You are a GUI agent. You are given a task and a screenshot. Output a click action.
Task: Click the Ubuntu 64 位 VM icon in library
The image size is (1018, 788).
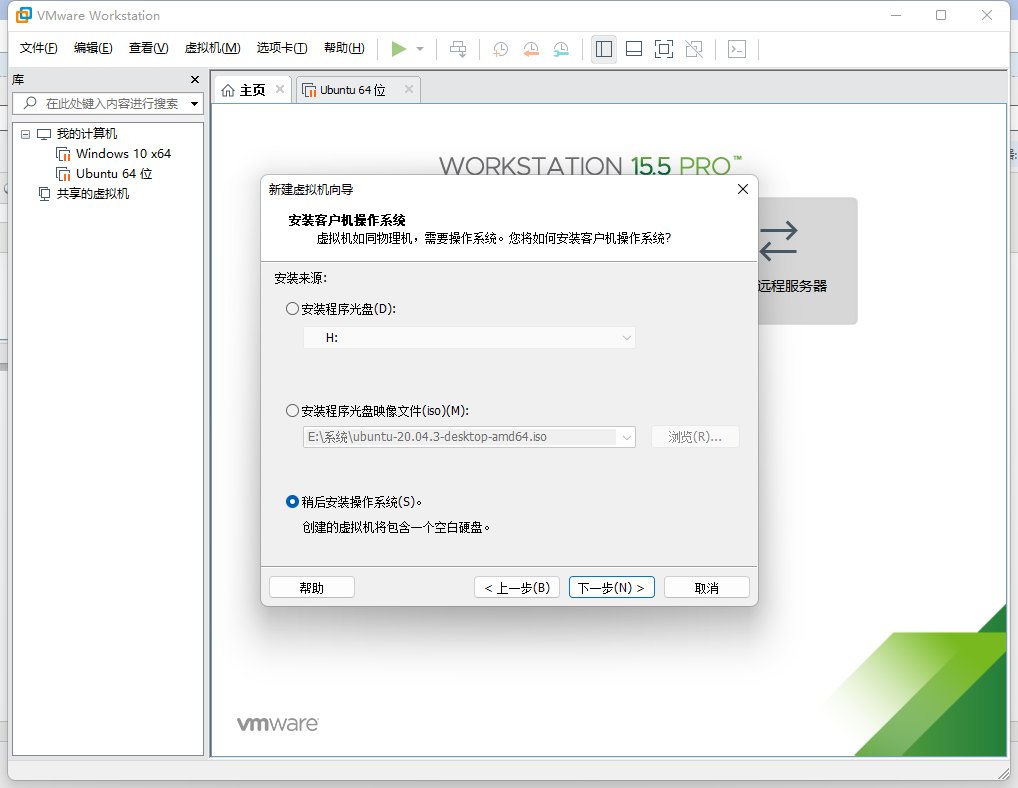[x=63, y=174]
